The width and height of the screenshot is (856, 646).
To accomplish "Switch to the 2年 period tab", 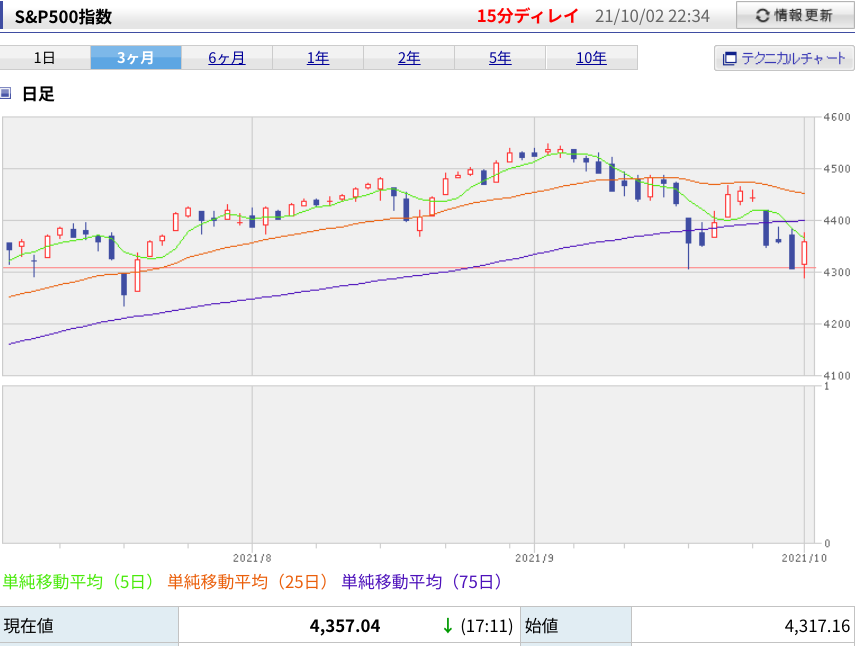I will (x=409, y=58).
